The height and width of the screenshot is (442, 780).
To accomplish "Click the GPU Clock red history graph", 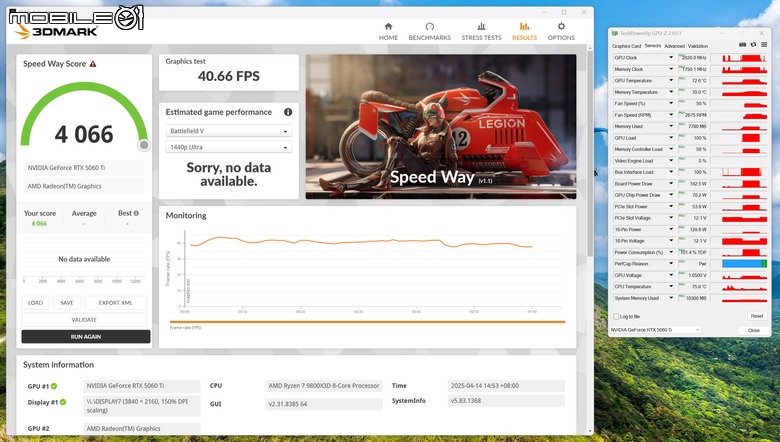I will [744, 58].
